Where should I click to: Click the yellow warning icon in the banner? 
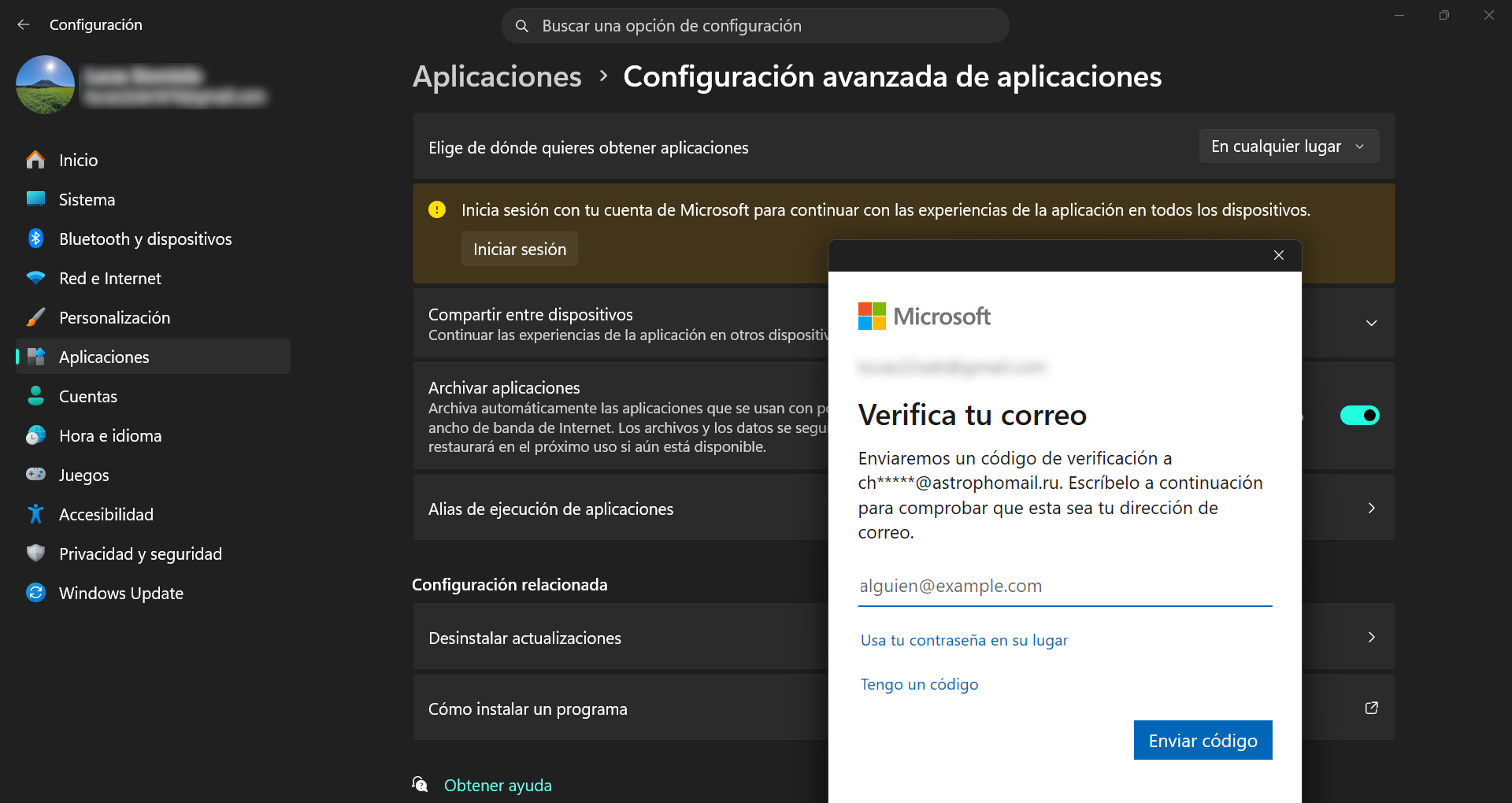pyautogui.click(x=437, y=209)
